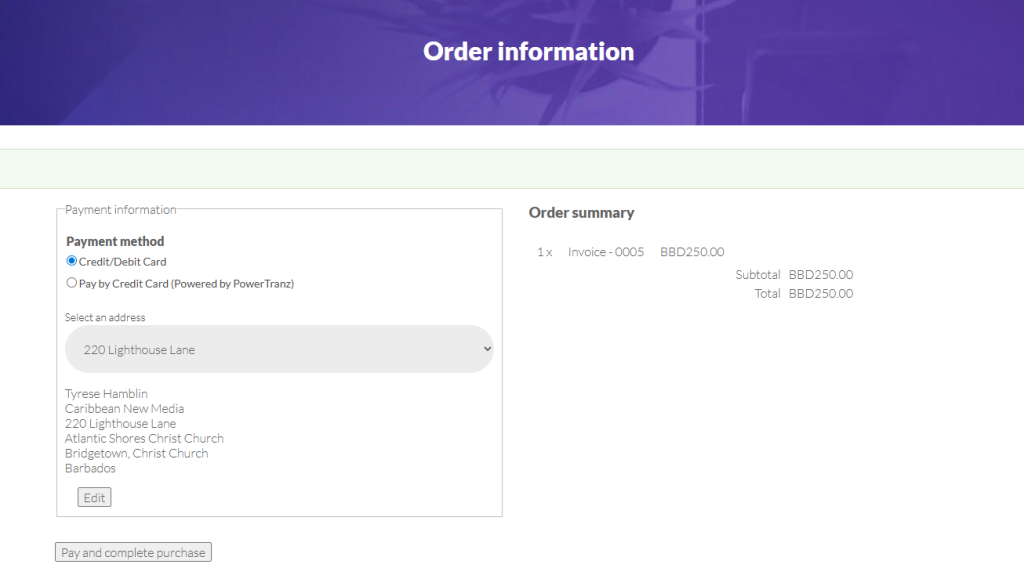The image size is (1024, 586).
Task: Click the Select an address label
Action: pos(105,318)
